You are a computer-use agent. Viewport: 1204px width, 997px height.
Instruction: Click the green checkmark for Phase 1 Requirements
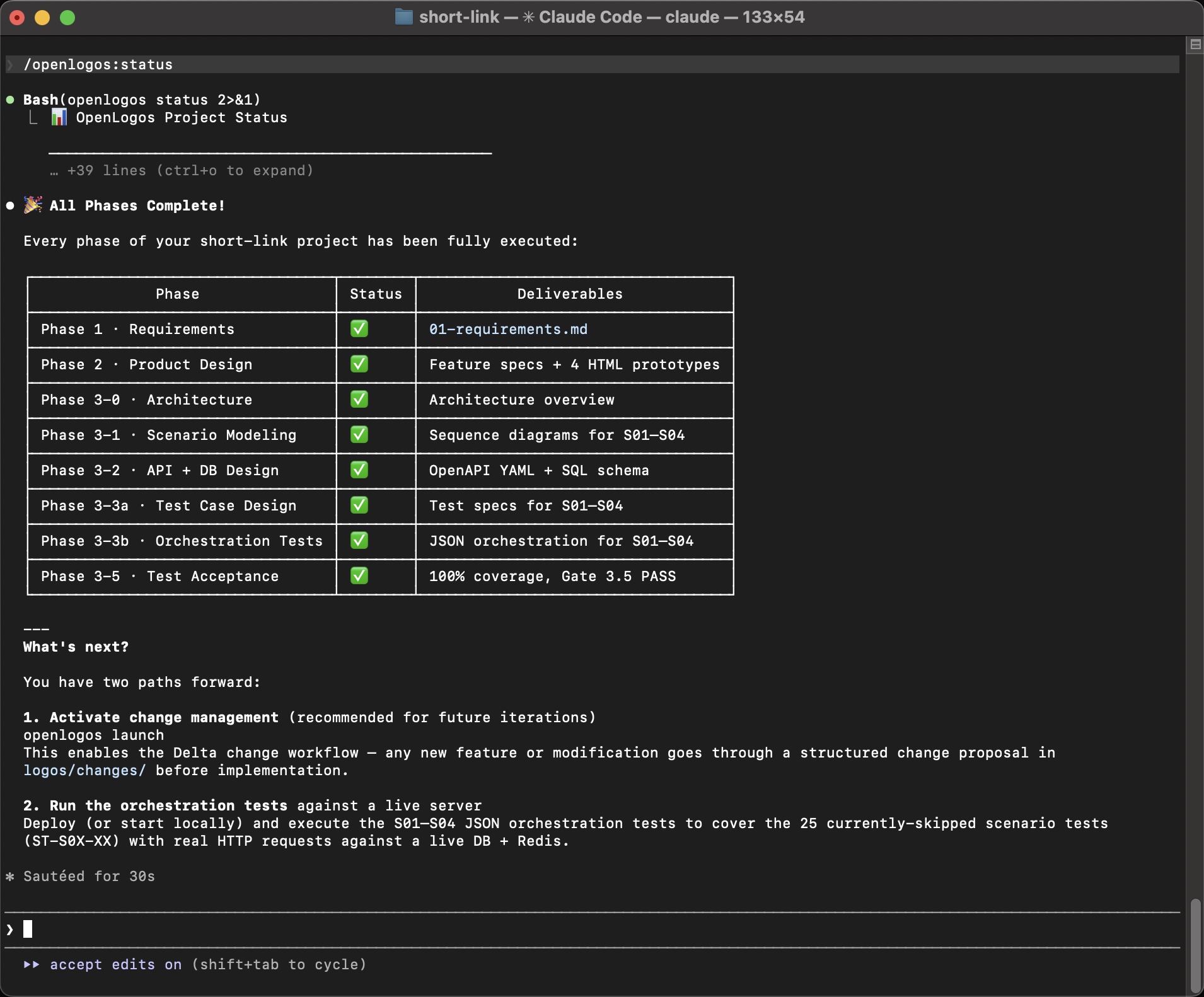point(359,329)
